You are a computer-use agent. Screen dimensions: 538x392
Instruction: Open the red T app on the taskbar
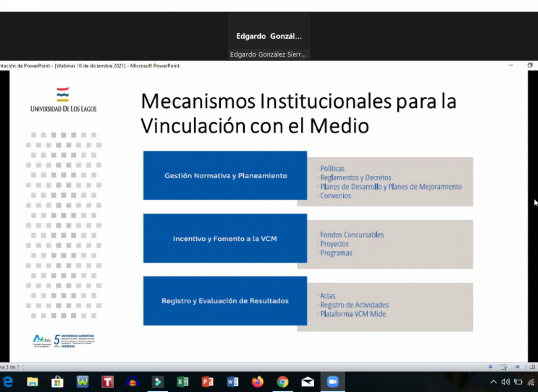107,382
